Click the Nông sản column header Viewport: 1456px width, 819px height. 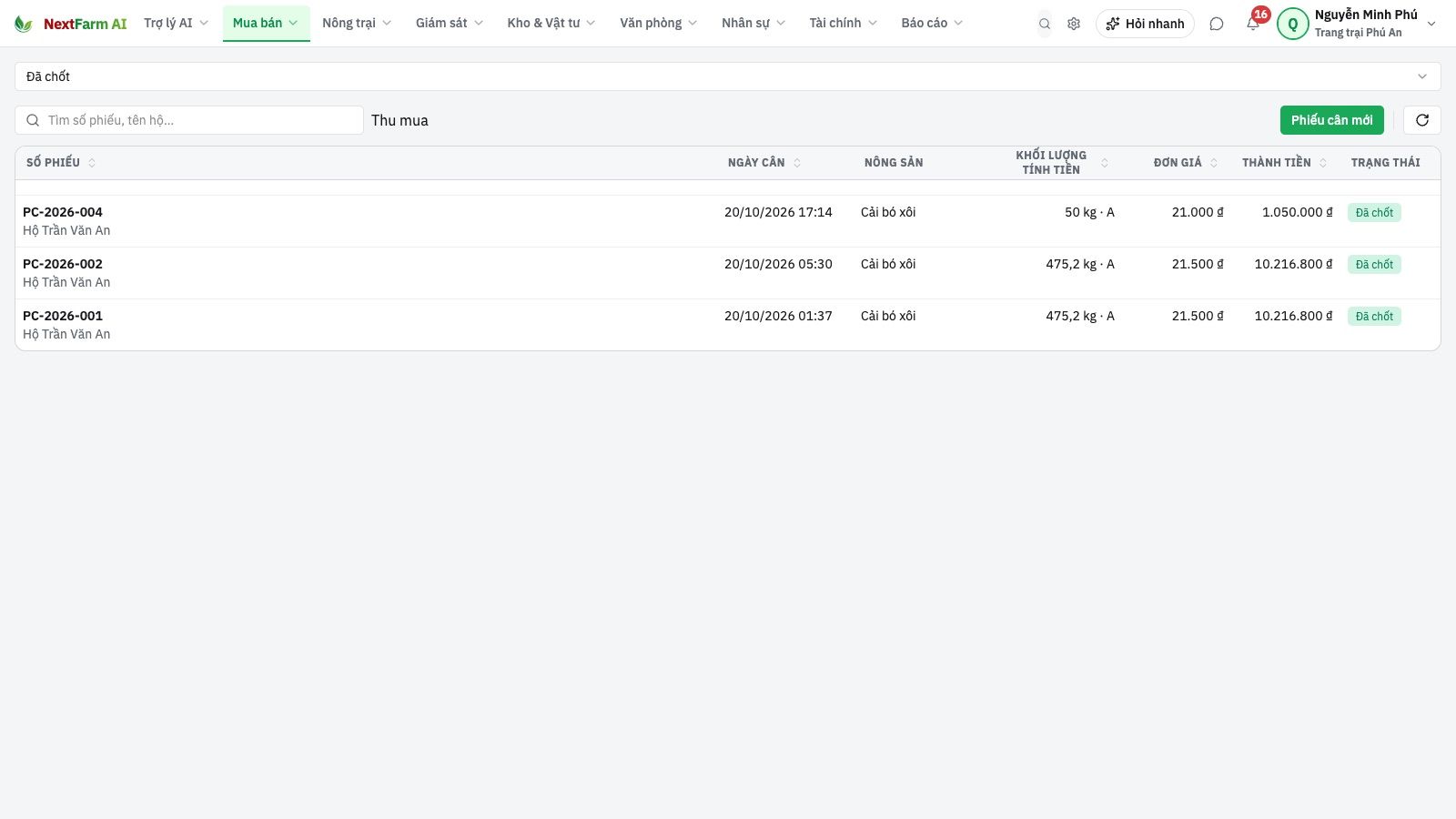(x=894, y=163)
